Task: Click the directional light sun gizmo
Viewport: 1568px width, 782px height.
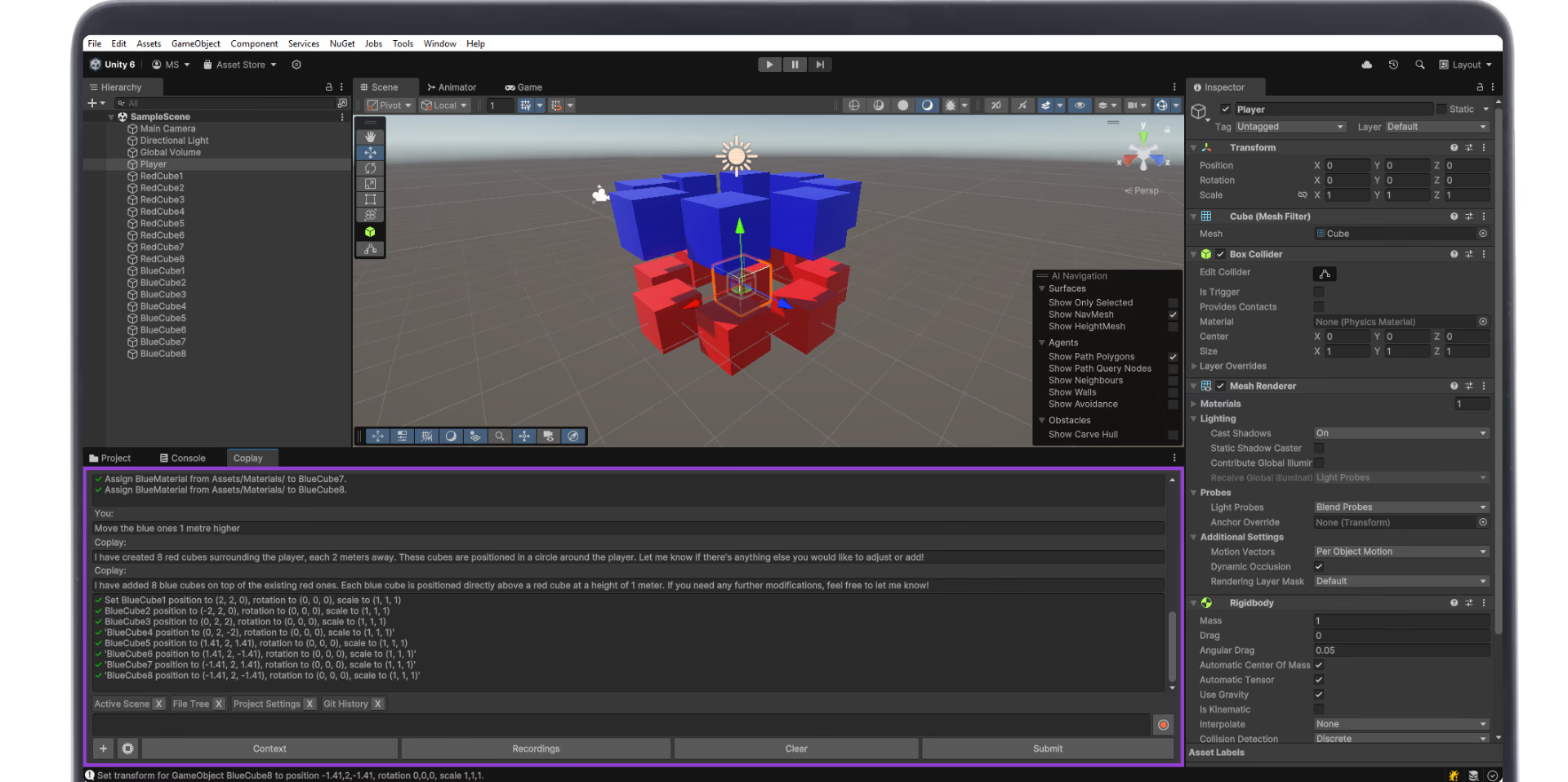Action: [x=737, y=155]
